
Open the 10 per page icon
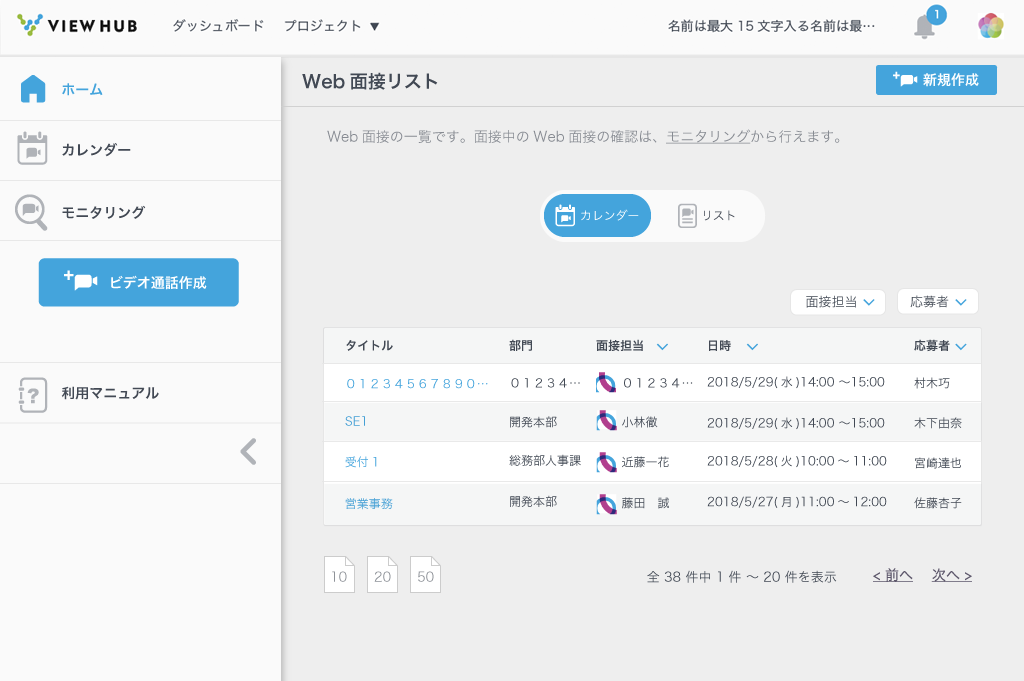339,575
